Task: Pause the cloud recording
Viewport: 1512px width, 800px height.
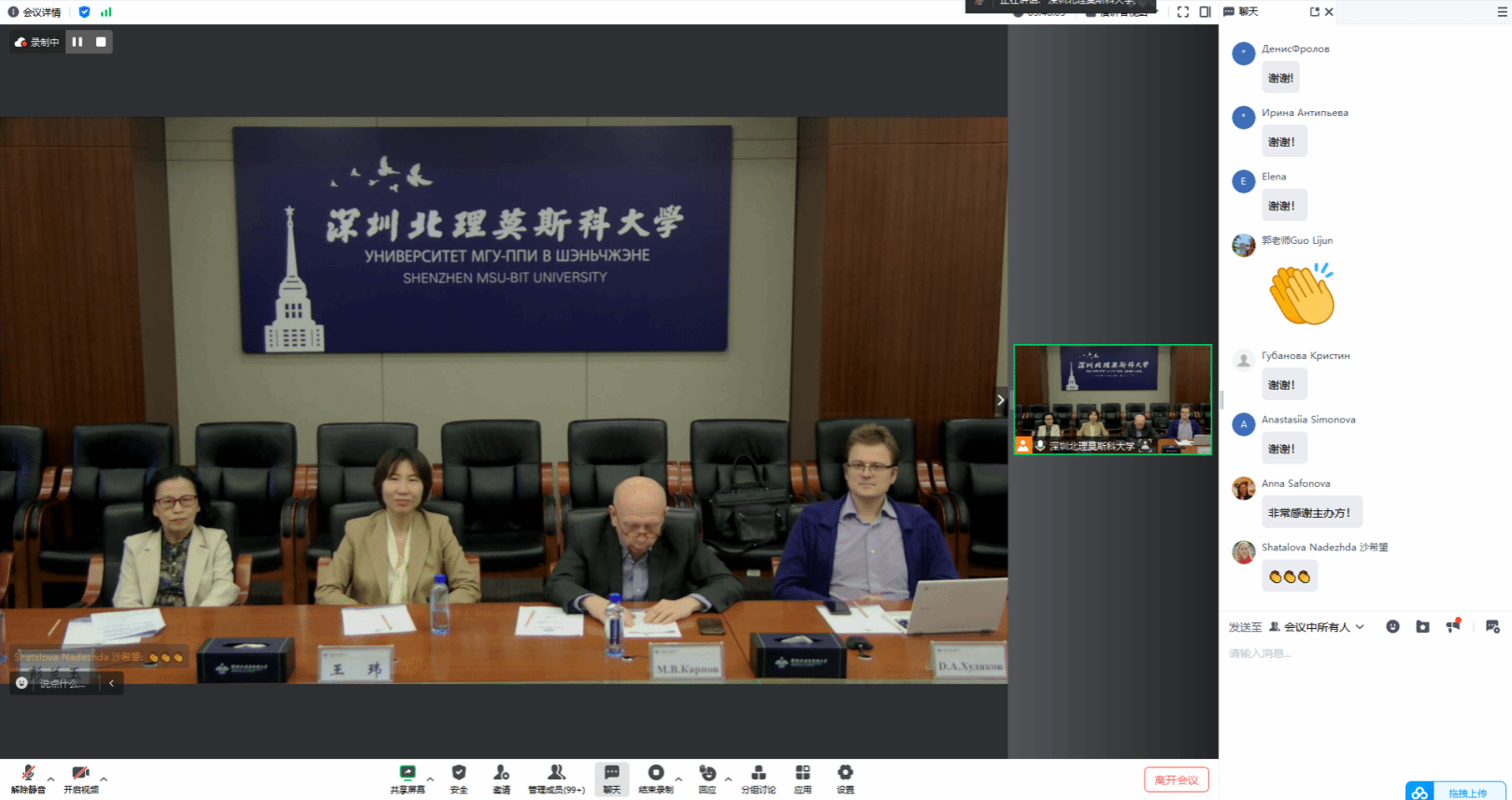Action: point(78,42)
